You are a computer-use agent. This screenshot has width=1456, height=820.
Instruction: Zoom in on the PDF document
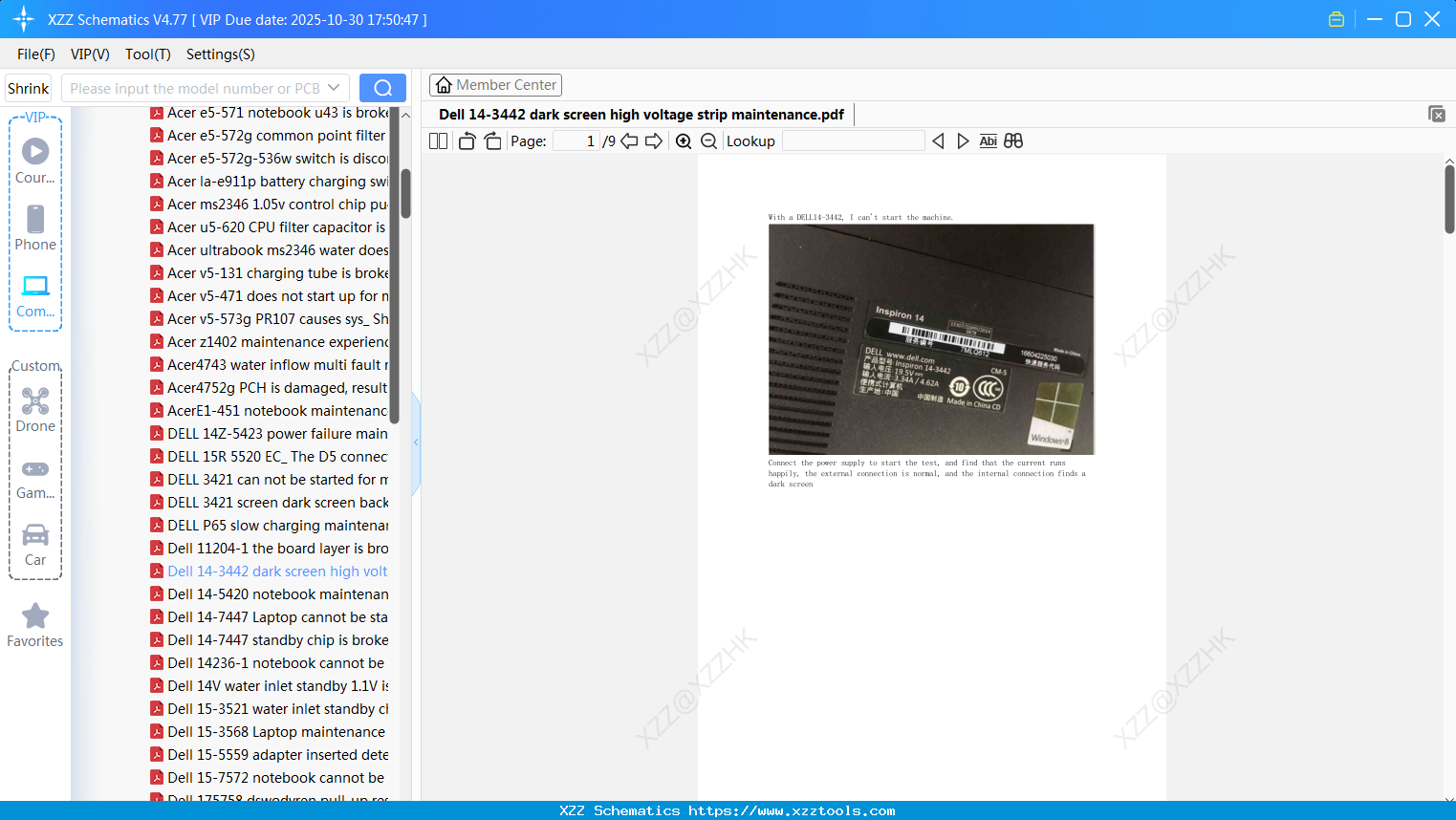pos(684,140)
